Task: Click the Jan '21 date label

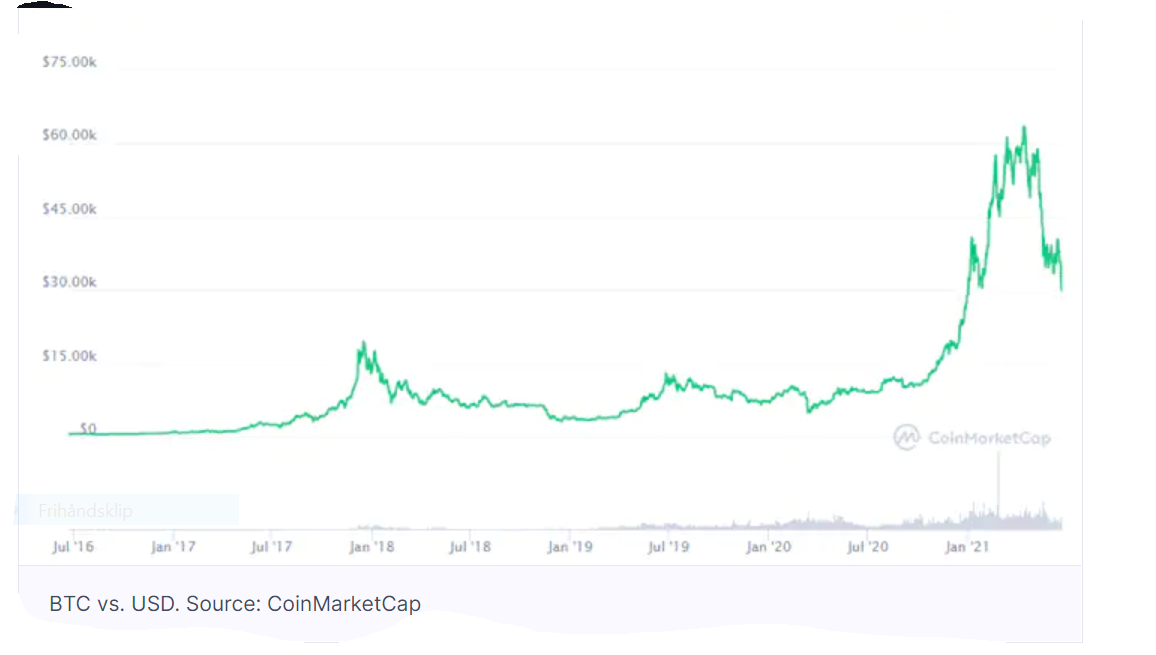Action: [x=968, y=547]
